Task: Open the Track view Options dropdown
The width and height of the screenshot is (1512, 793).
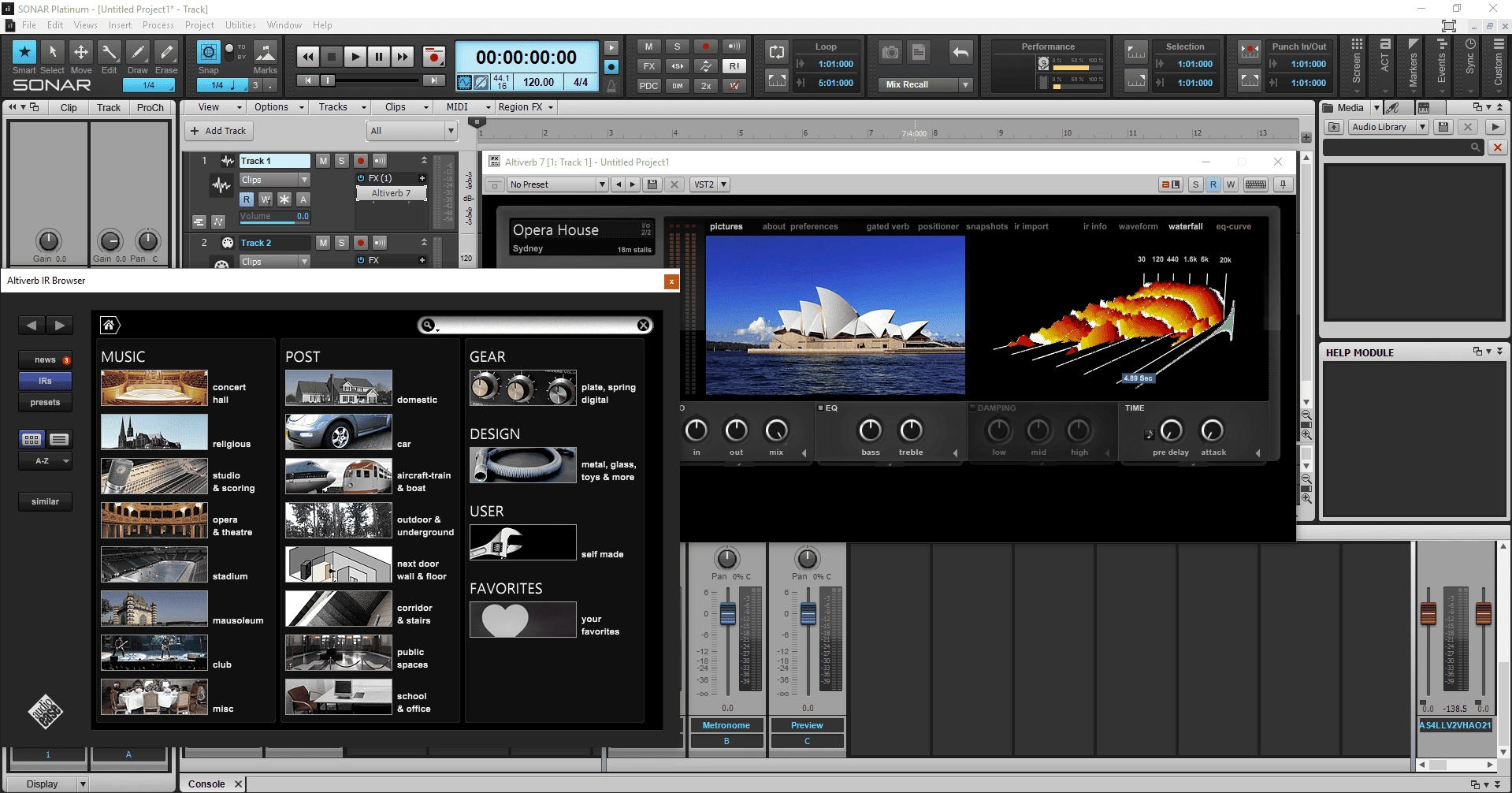Action: pyautogui.click(x=278, y=107)
